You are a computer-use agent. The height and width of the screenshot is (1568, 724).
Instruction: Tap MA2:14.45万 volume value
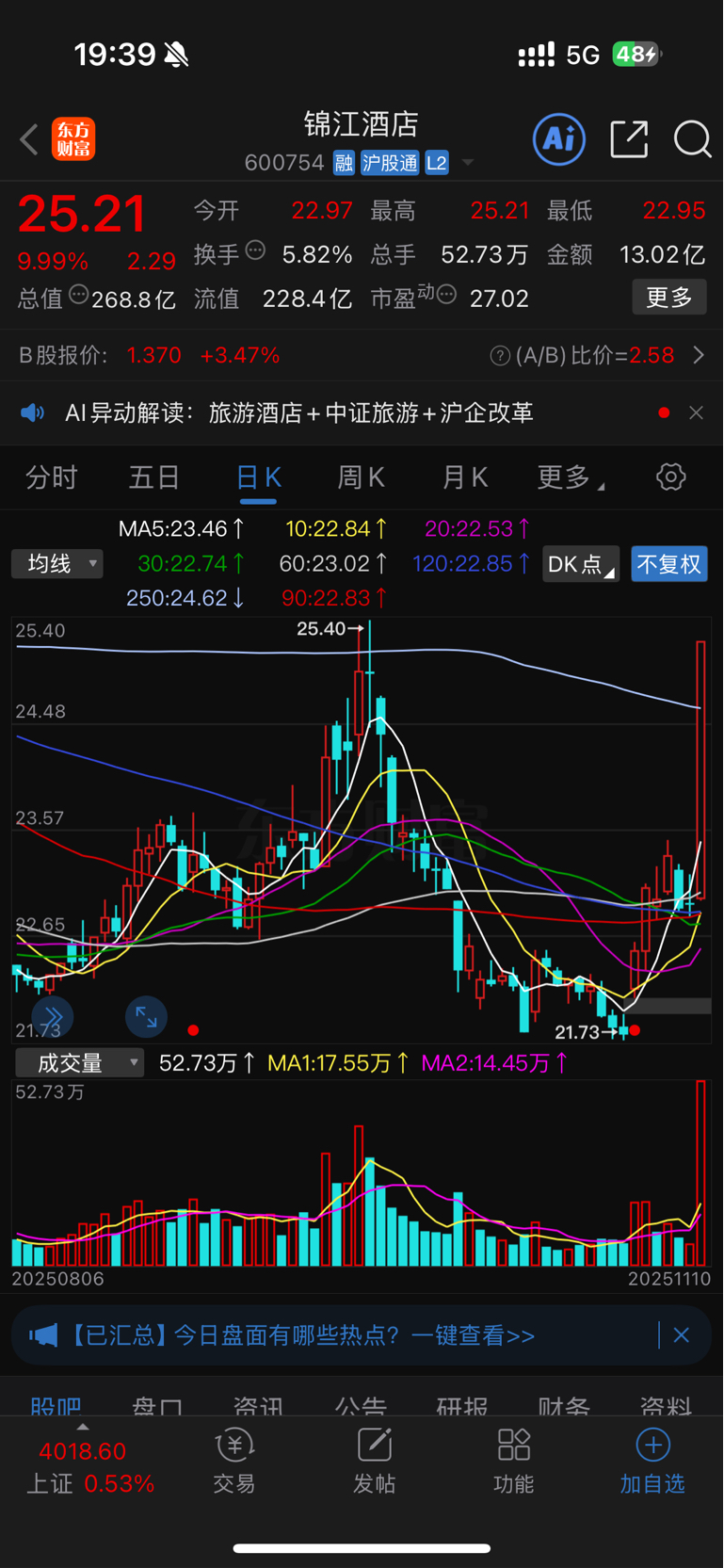495,1063
